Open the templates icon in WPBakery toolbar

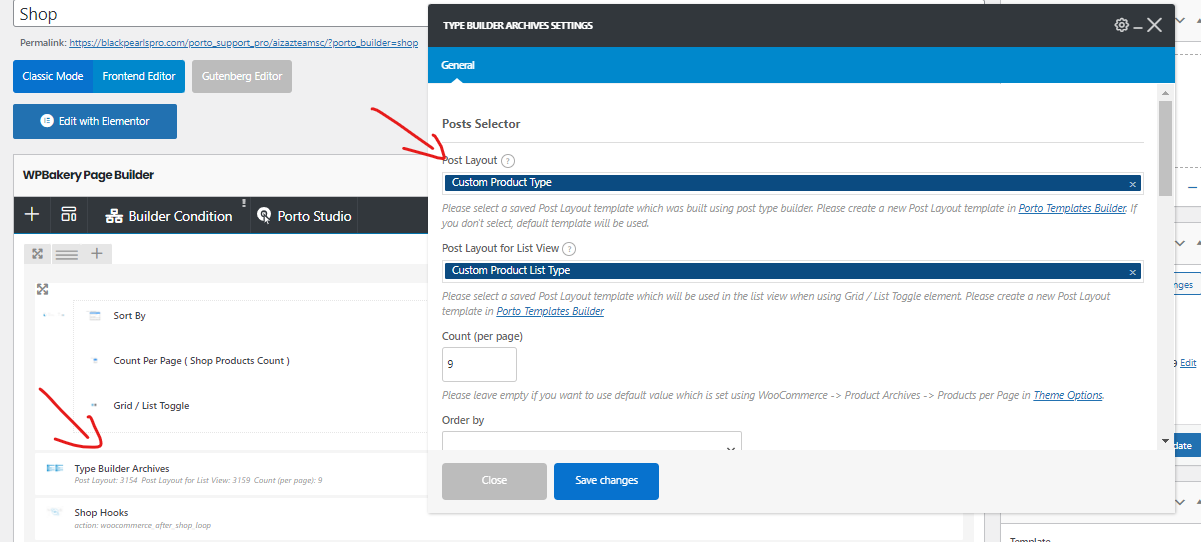coord(69,215)
